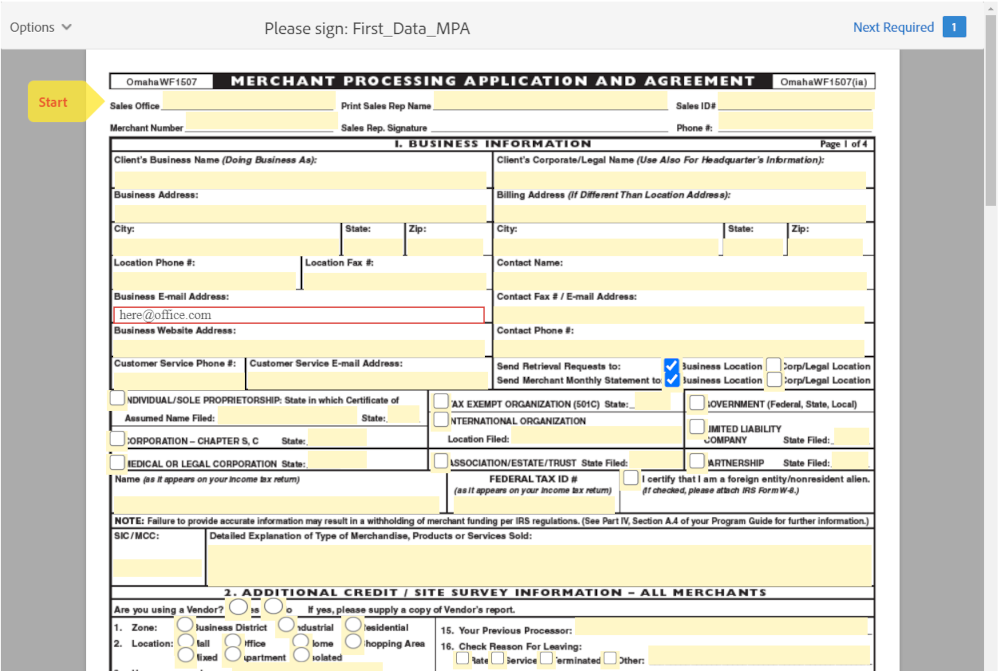Click Client's Business Name (Doing Business As) field
1000x671 pixels.
tap(300, 179)
